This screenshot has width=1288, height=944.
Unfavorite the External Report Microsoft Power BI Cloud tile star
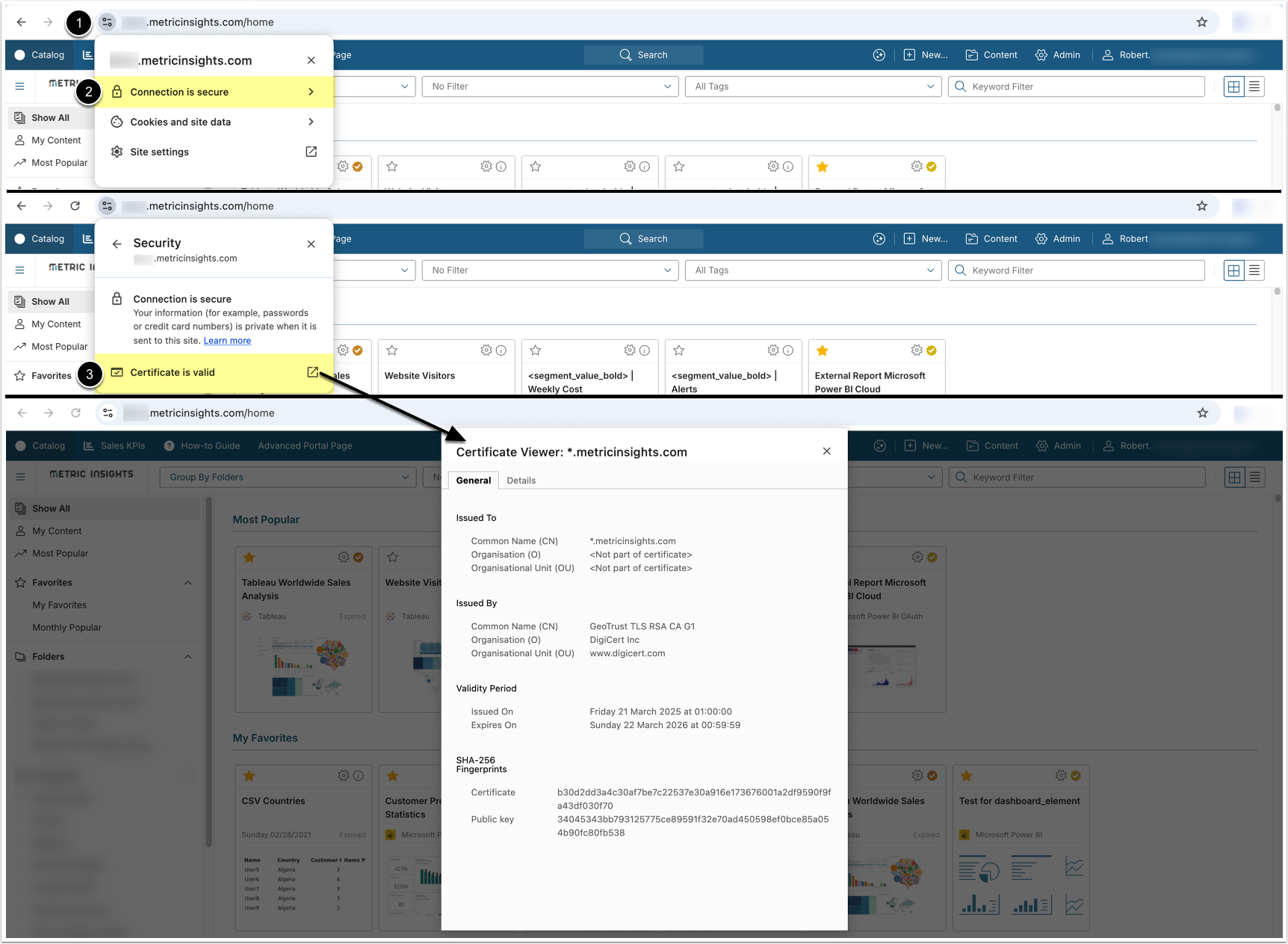coord(823,351)
